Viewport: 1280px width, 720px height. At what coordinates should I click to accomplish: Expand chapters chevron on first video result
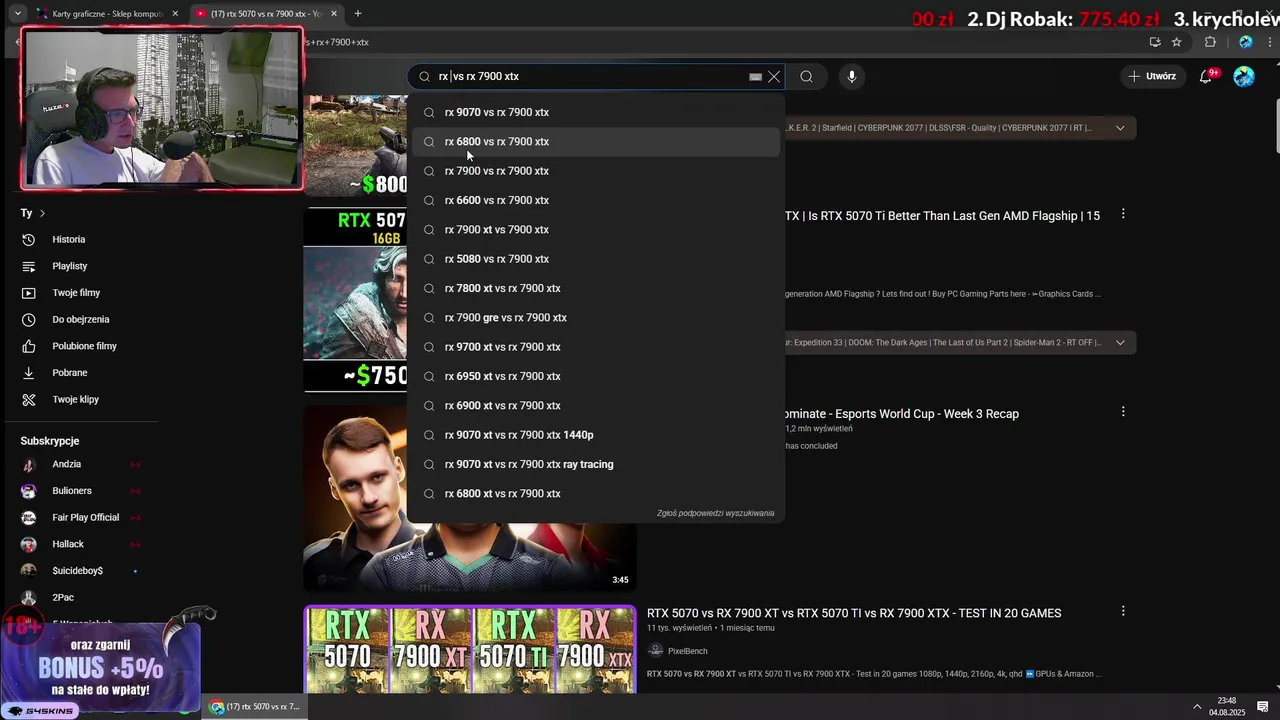pos(1120,128)
